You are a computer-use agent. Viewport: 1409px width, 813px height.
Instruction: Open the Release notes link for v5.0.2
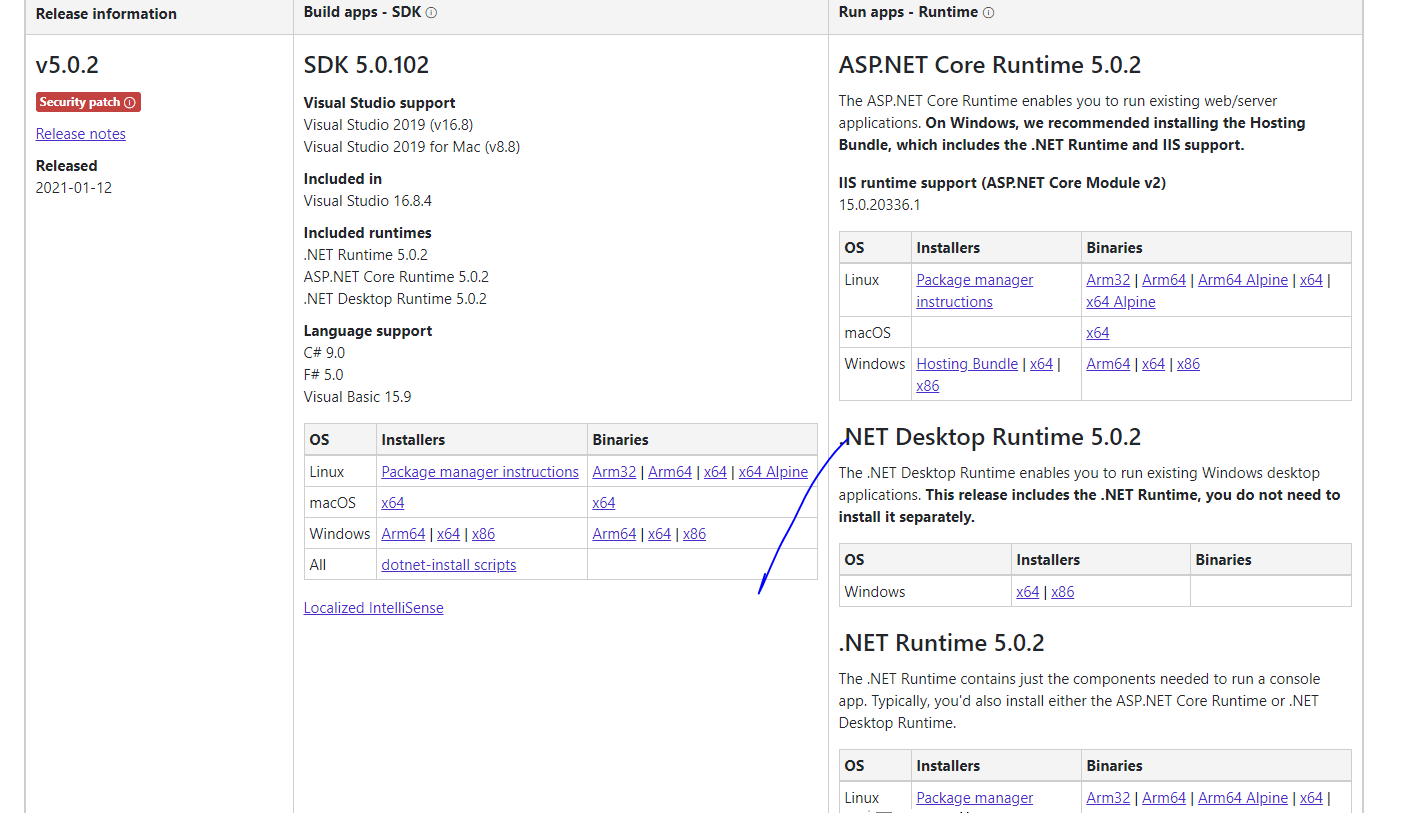point(81,134)
